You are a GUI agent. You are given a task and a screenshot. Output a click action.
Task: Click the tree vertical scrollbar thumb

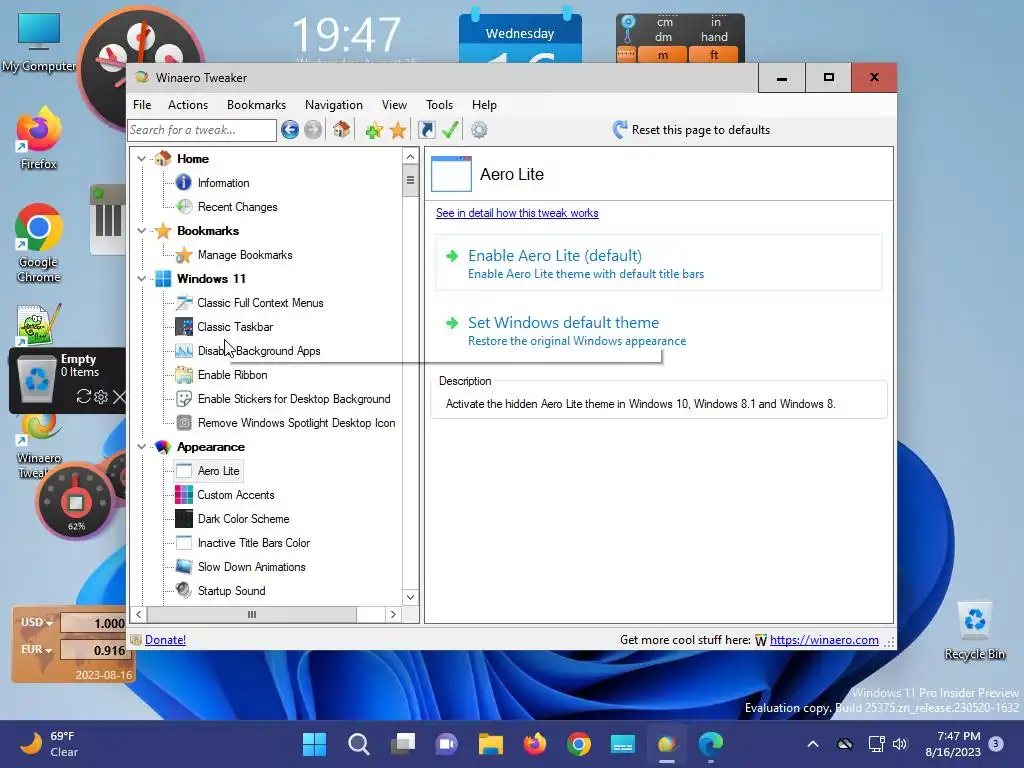click(x=410, y=180)
